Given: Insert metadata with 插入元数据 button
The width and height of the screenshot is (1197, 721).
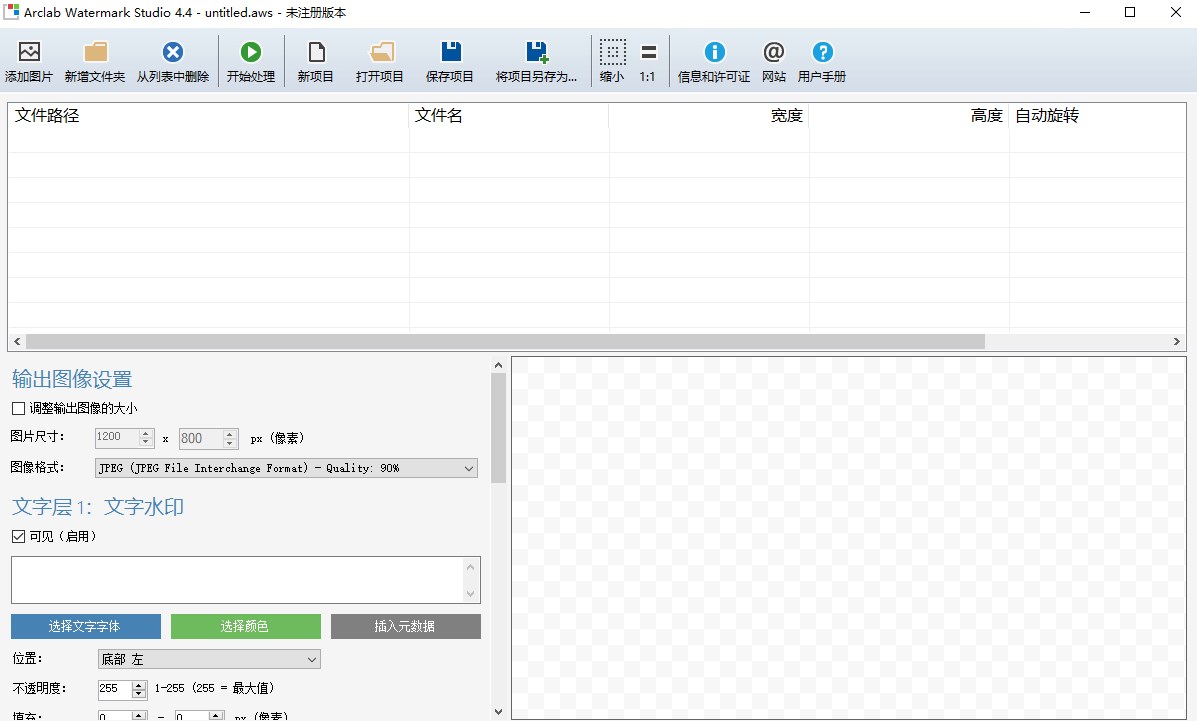Looking at the screenshot, I should [x=405, y=626].
